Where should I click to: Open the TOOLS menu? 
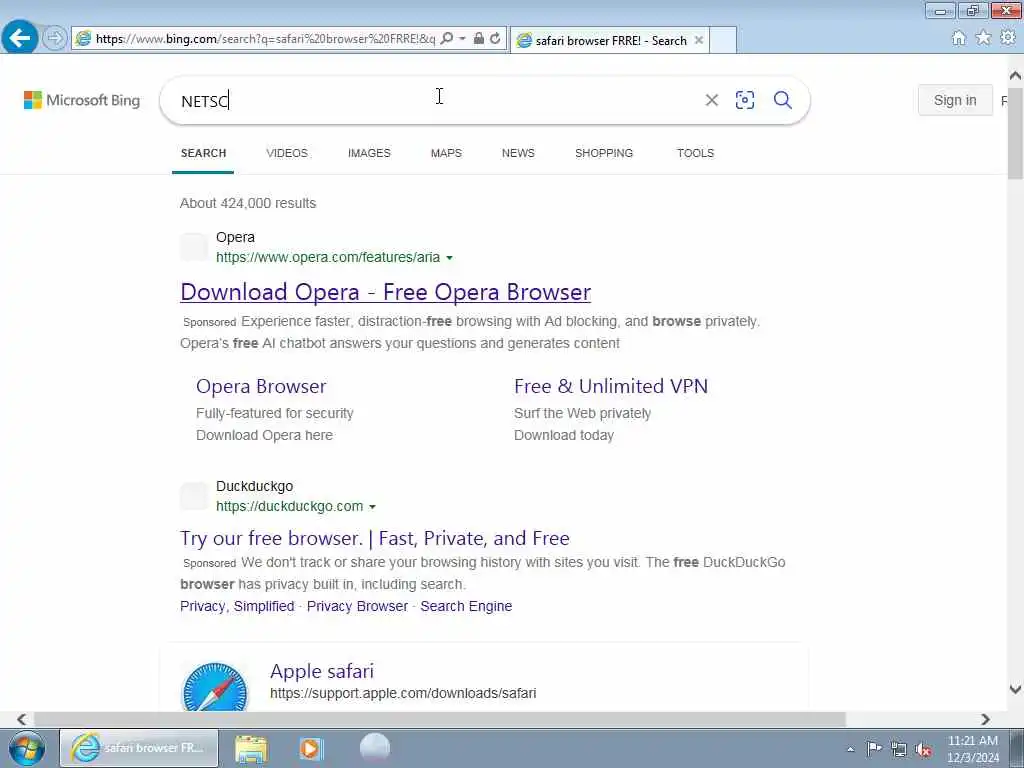coord(695,153)
